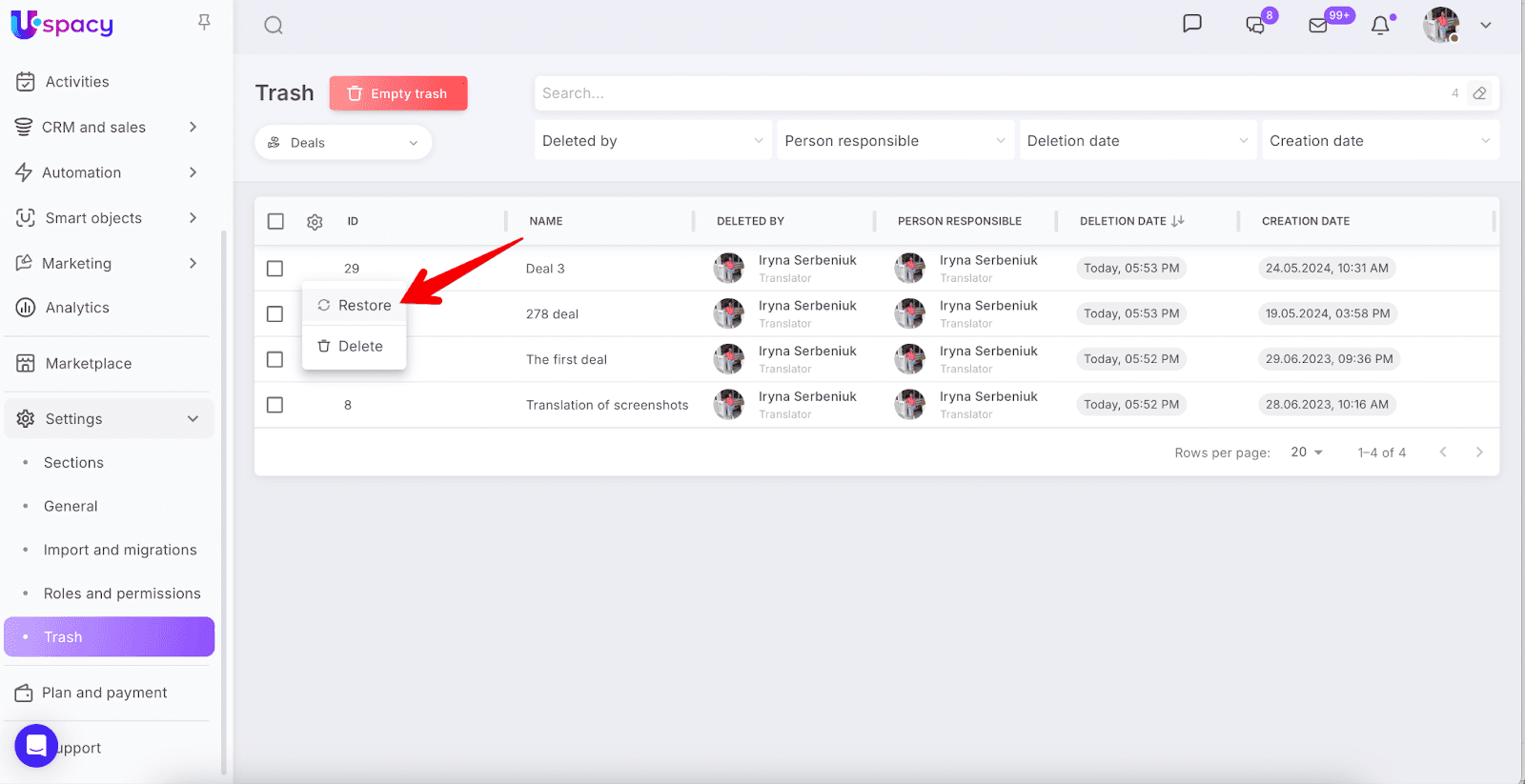
Task: Click the search magnifier icon in top bar
Action: coord(274,26)
